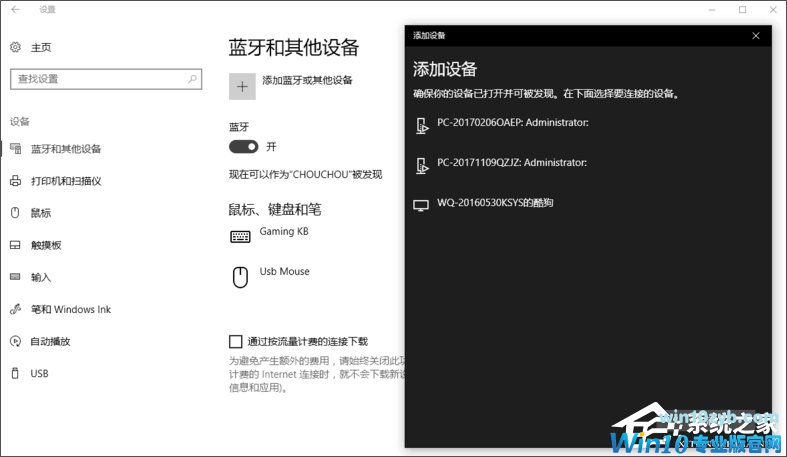Open 鼠标 settings page
This screenshot has width=787, height=457.
pos(41,213)
